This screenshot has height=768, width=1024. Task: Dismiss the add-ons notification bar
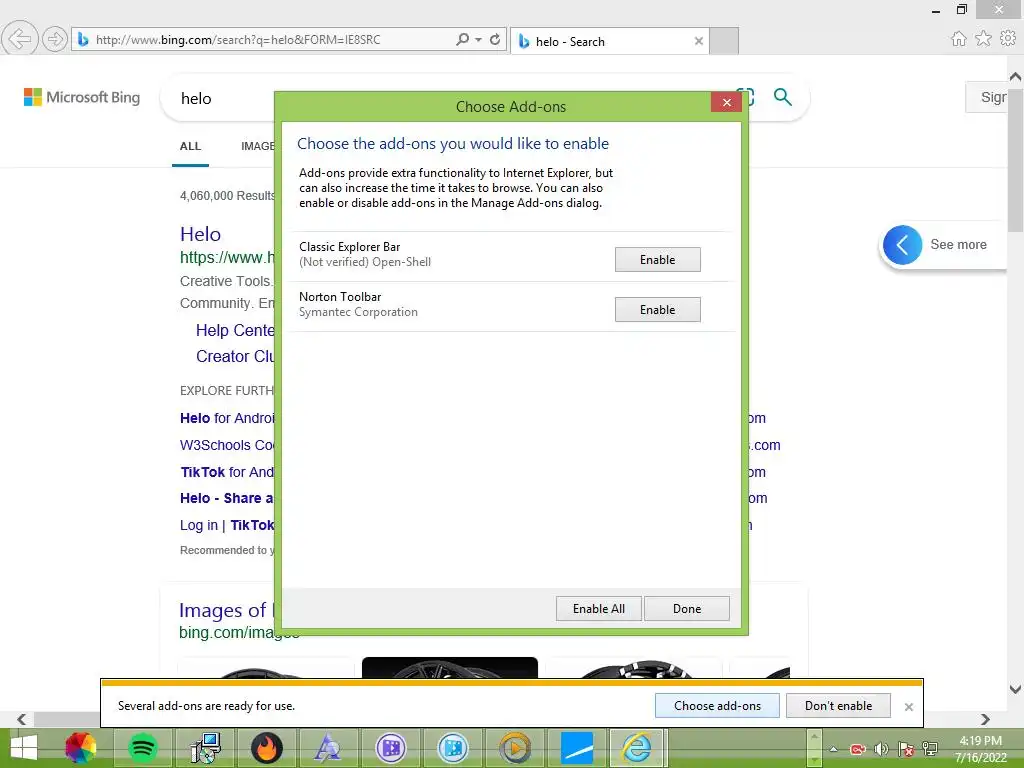click(908, 707)
